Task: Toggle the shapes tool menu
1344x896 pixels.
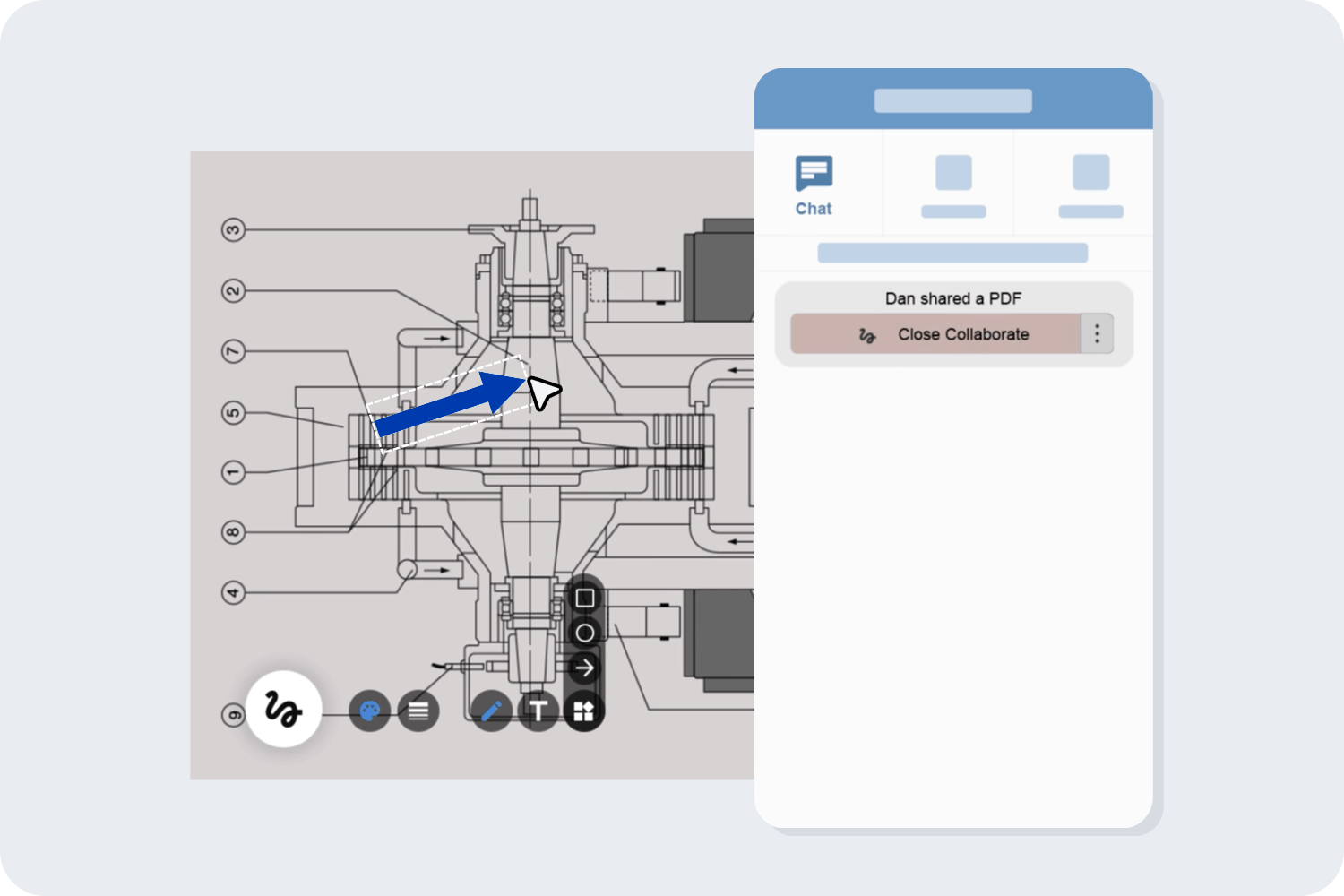Action: click(584, 711)
